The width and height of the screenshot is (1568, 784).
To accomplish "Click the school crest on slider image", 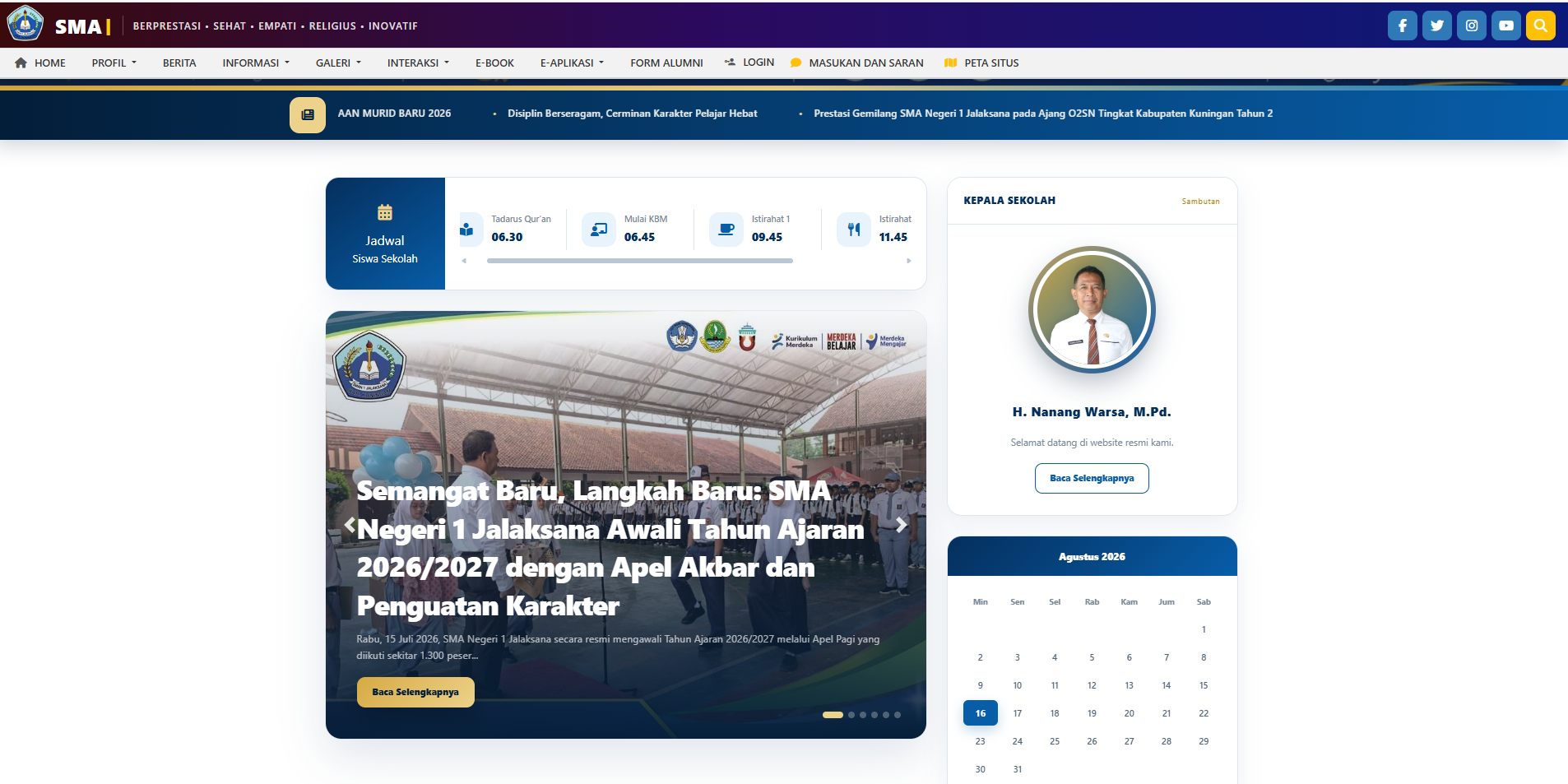I will point(369,366).
